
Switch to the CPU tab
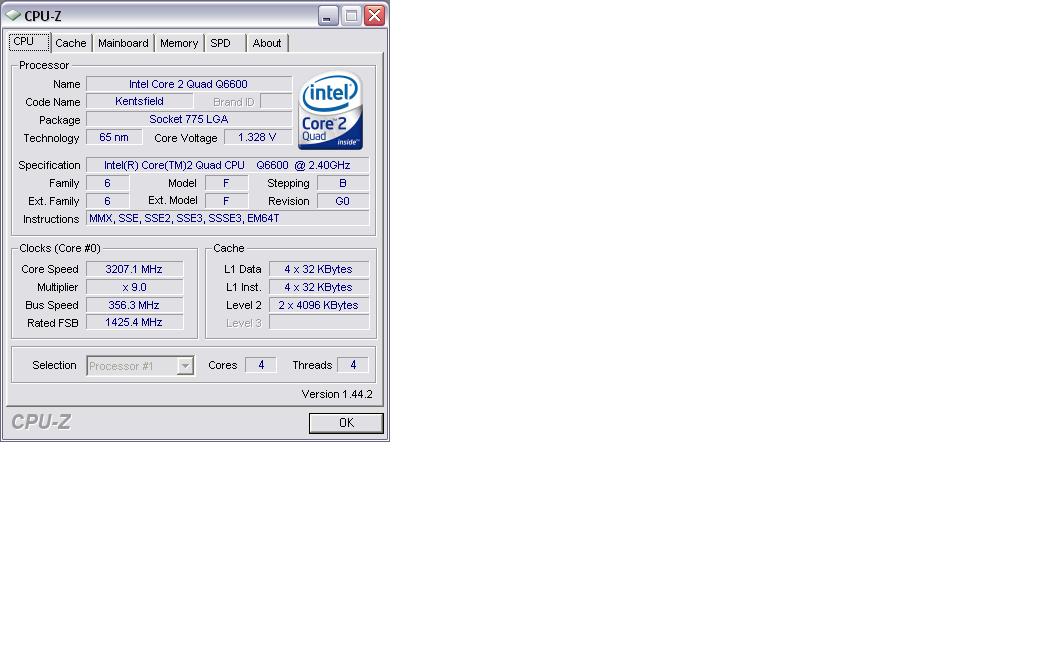[29, 42]
